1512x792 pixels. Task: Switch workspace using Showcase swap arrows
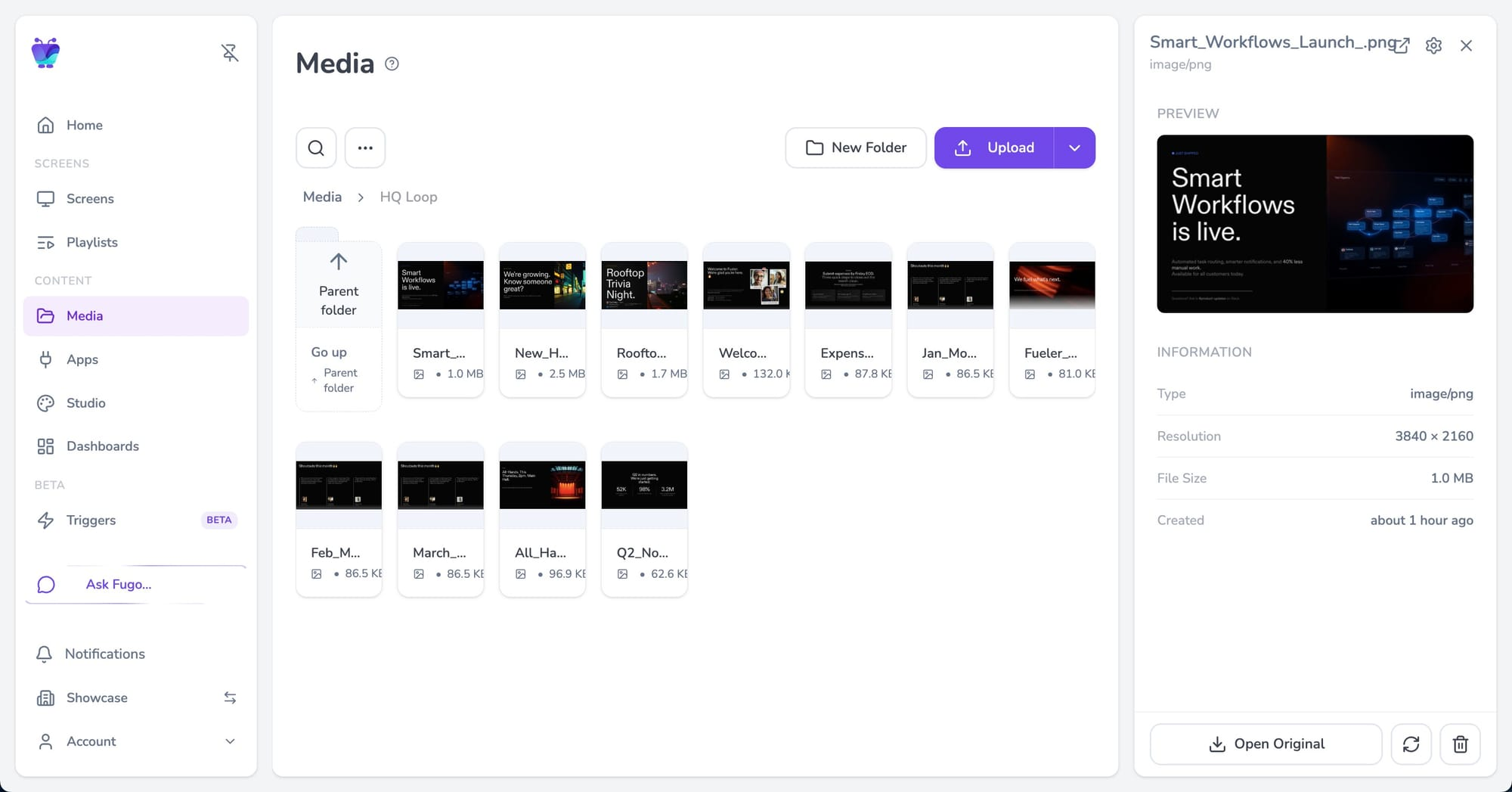tap(230, 697)
